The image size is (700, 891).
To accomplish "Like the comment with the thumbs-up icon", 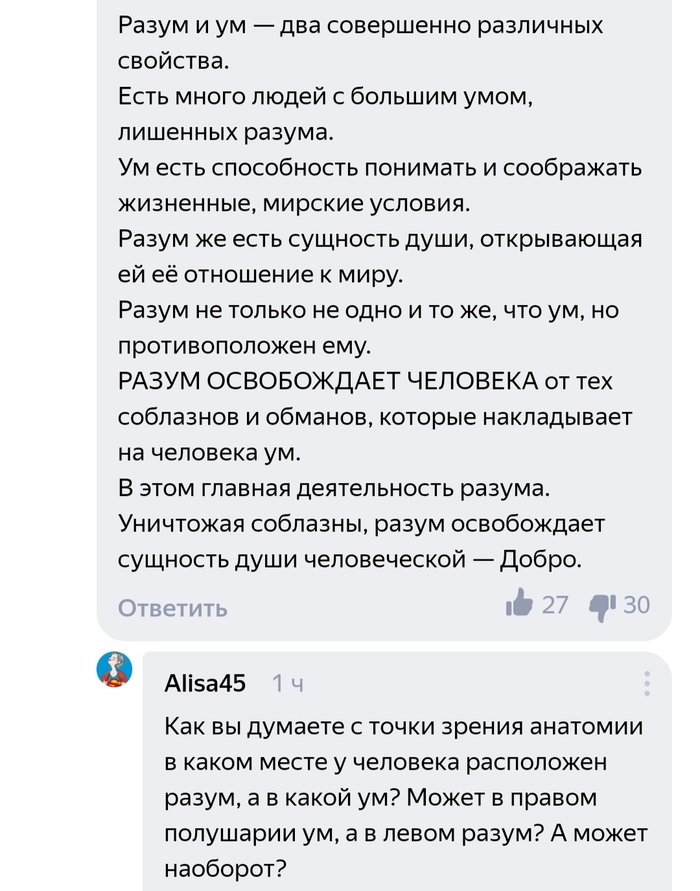I will (x=519, y=603).
